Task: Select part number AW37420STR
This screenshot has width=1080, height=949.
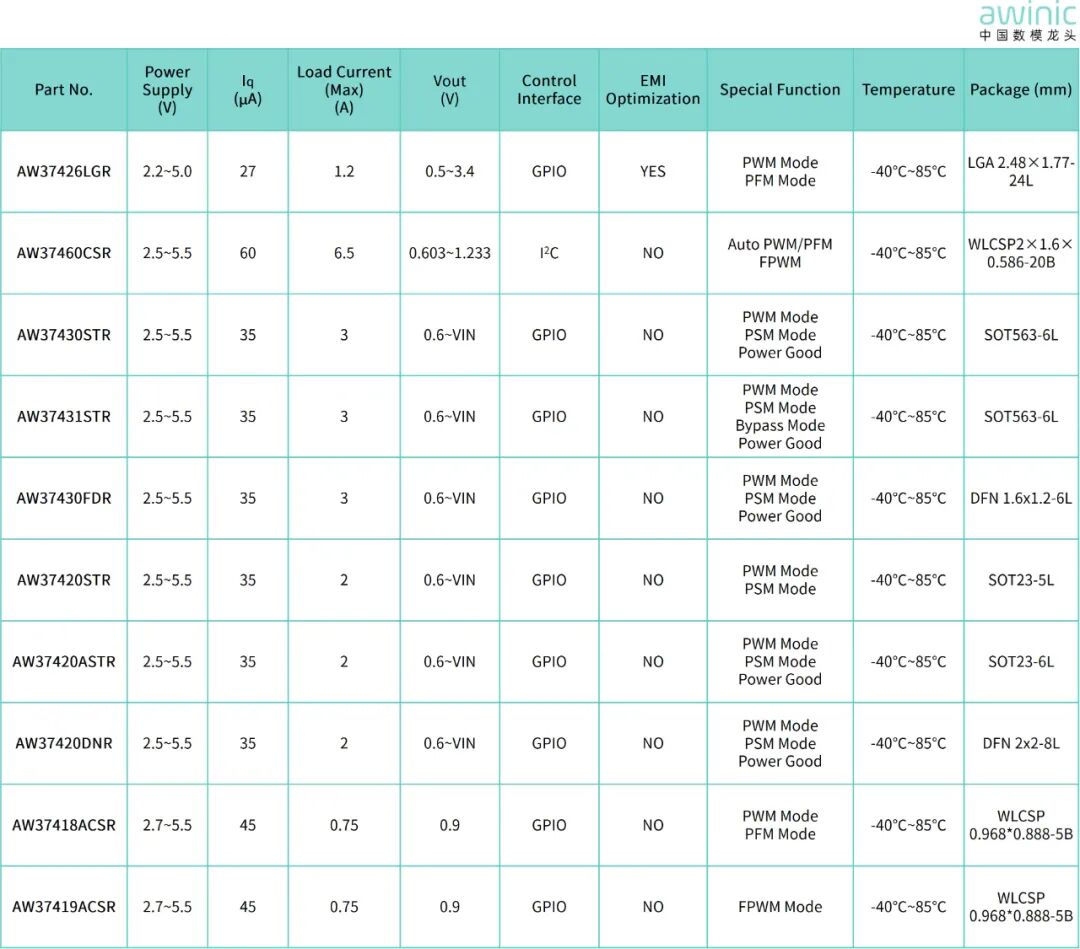Action: (63, 580)
